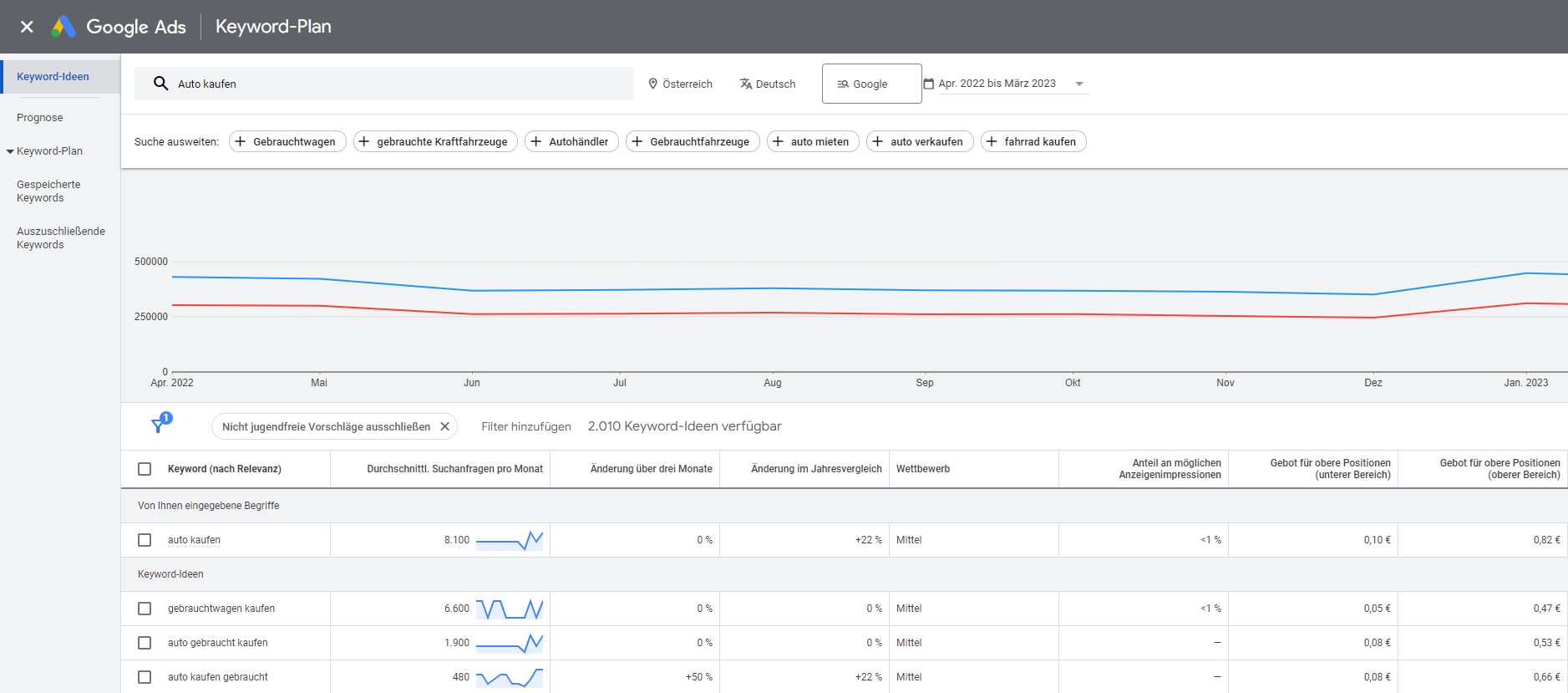Add the auto mieten suggestion chip
The height and width of the screenshot is (693, 1568).
[812, 141]
